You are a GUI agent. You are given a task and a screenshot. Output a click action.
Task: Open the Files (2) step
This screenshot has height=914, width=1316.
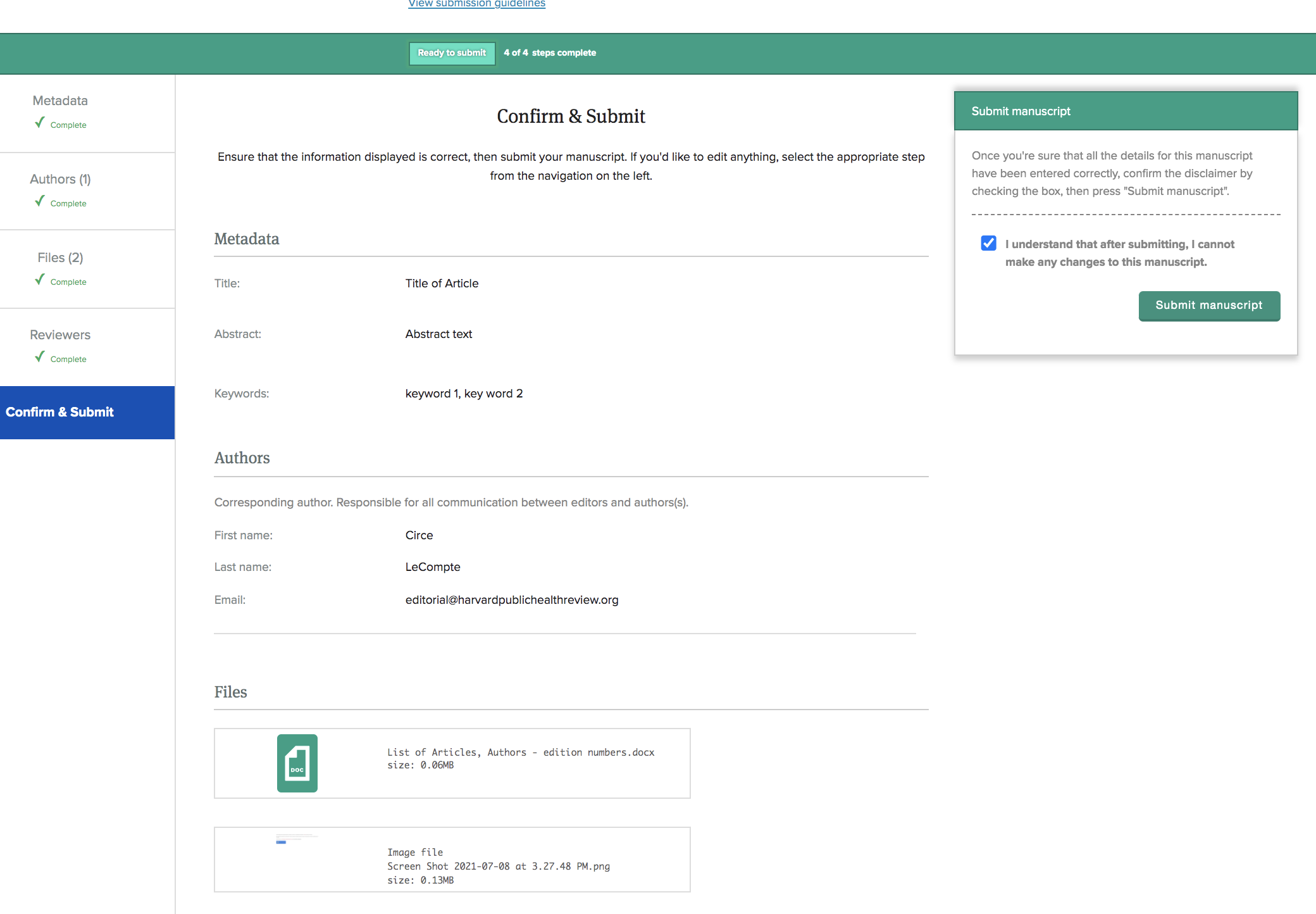pos(60,258)
